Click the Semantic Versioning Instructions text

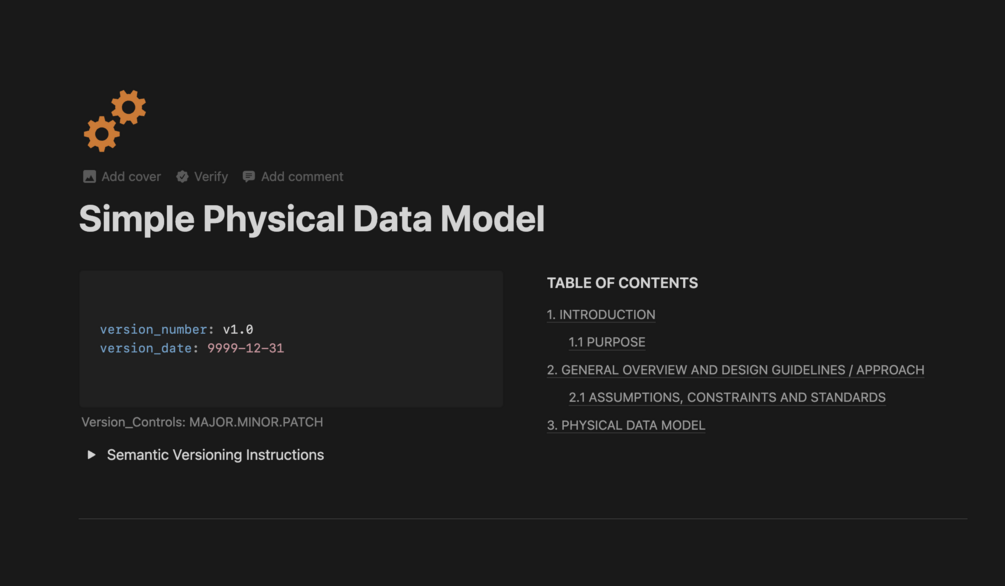pos(215,455)
